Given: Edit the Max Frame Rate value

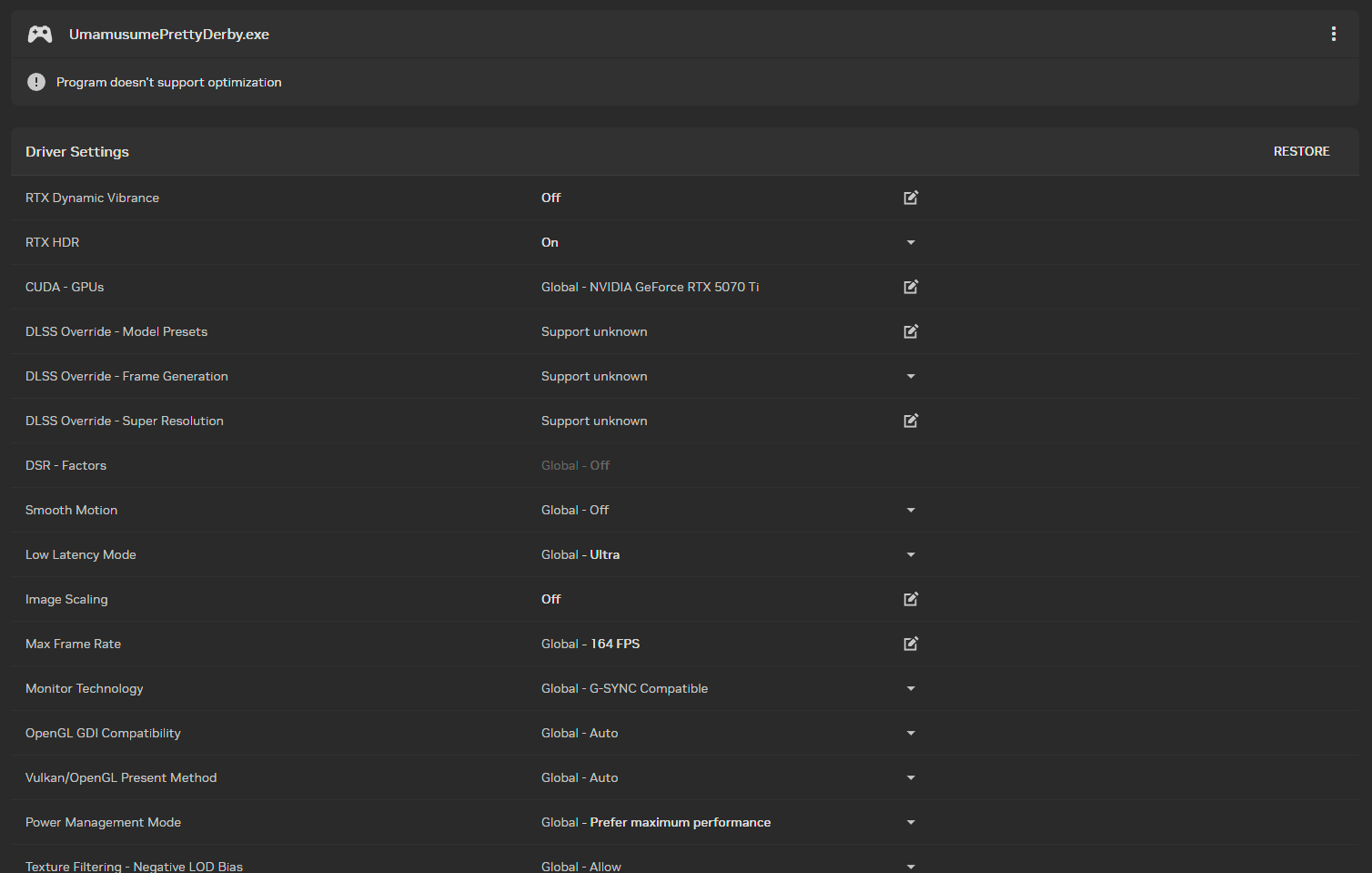Looking at the screenshot, I should tap(911, 644).
